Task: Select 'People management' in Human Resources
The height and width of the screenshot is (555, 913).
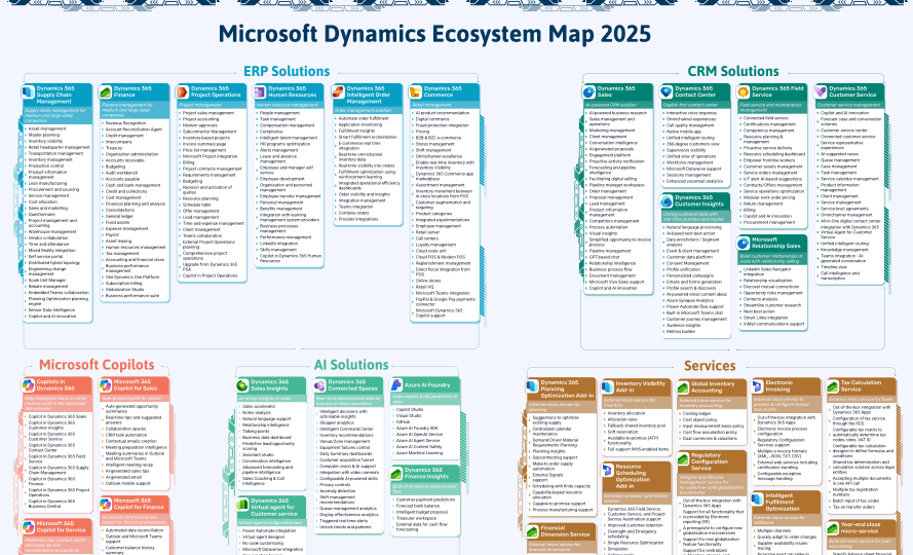Action: point(279,113)
